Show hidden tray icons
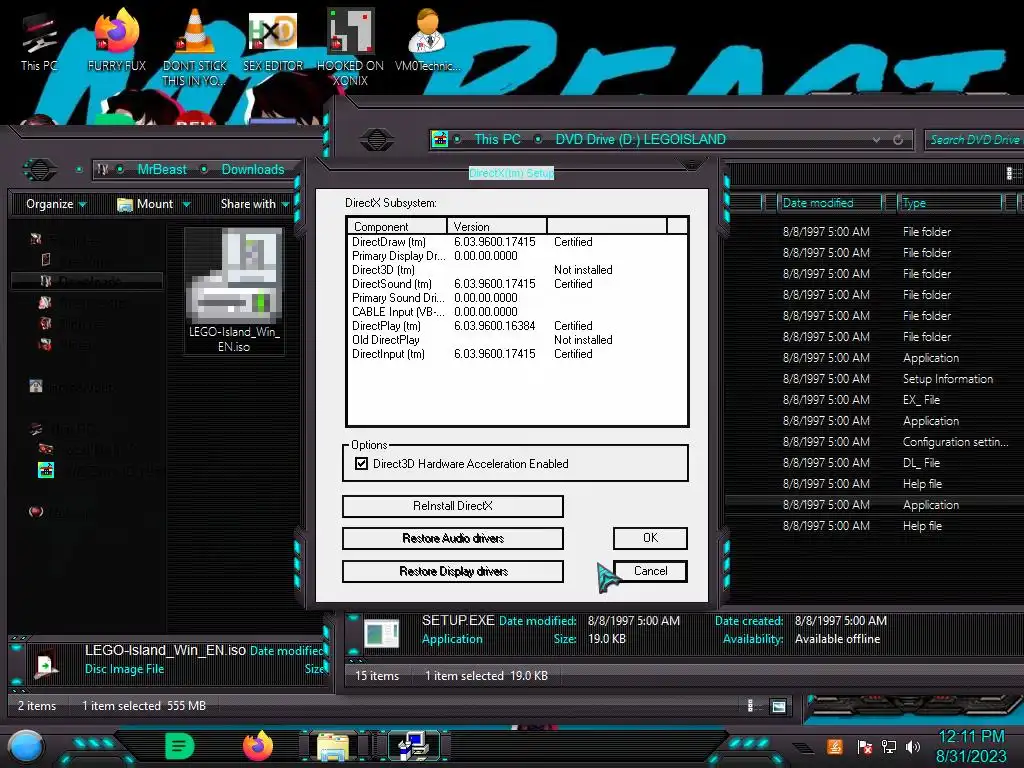This screenshot has height=768, width=1024. [803, 748]
